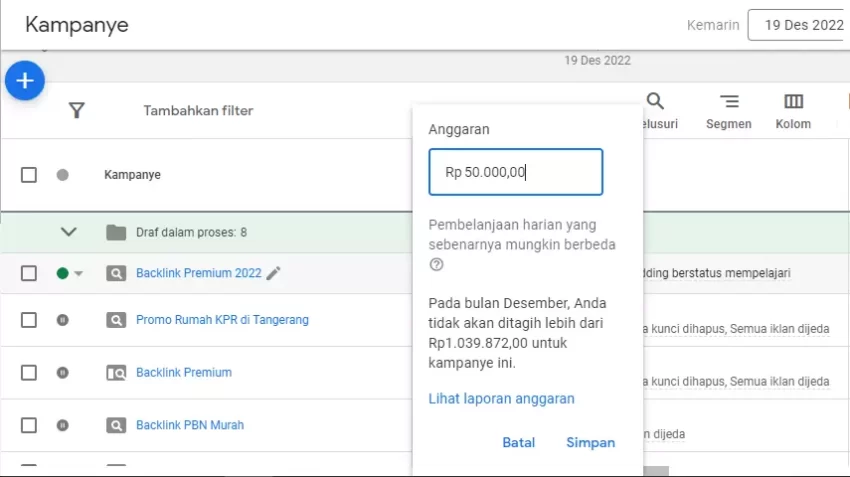This screenshot has height=477, width=850.
Task: Open the Kolom columns icon
Action: [x=793, y=101]
